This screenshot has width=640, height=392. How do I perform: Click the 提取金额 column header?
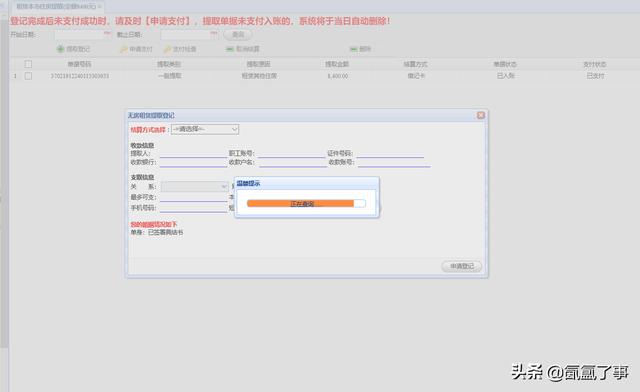click(337, 64)
